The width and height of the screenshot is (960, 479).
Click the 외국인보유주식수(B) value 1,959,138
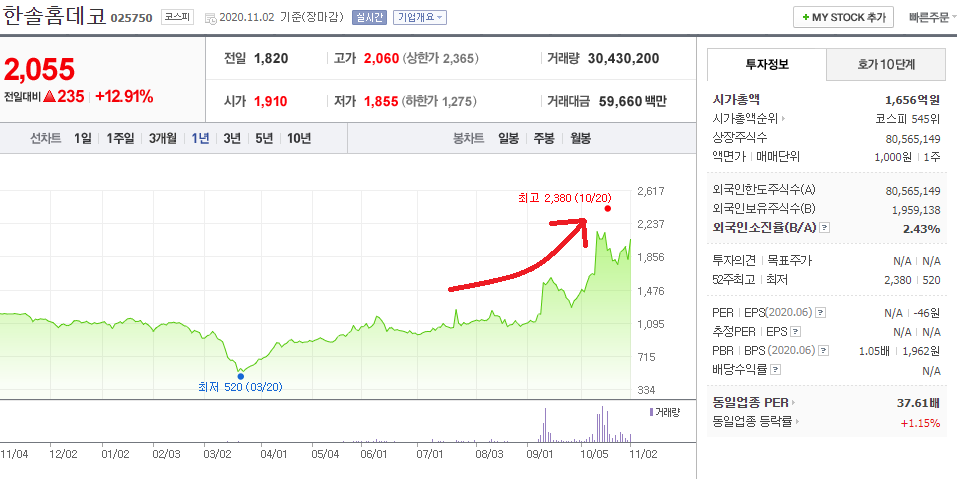click(x=917, y=210)
